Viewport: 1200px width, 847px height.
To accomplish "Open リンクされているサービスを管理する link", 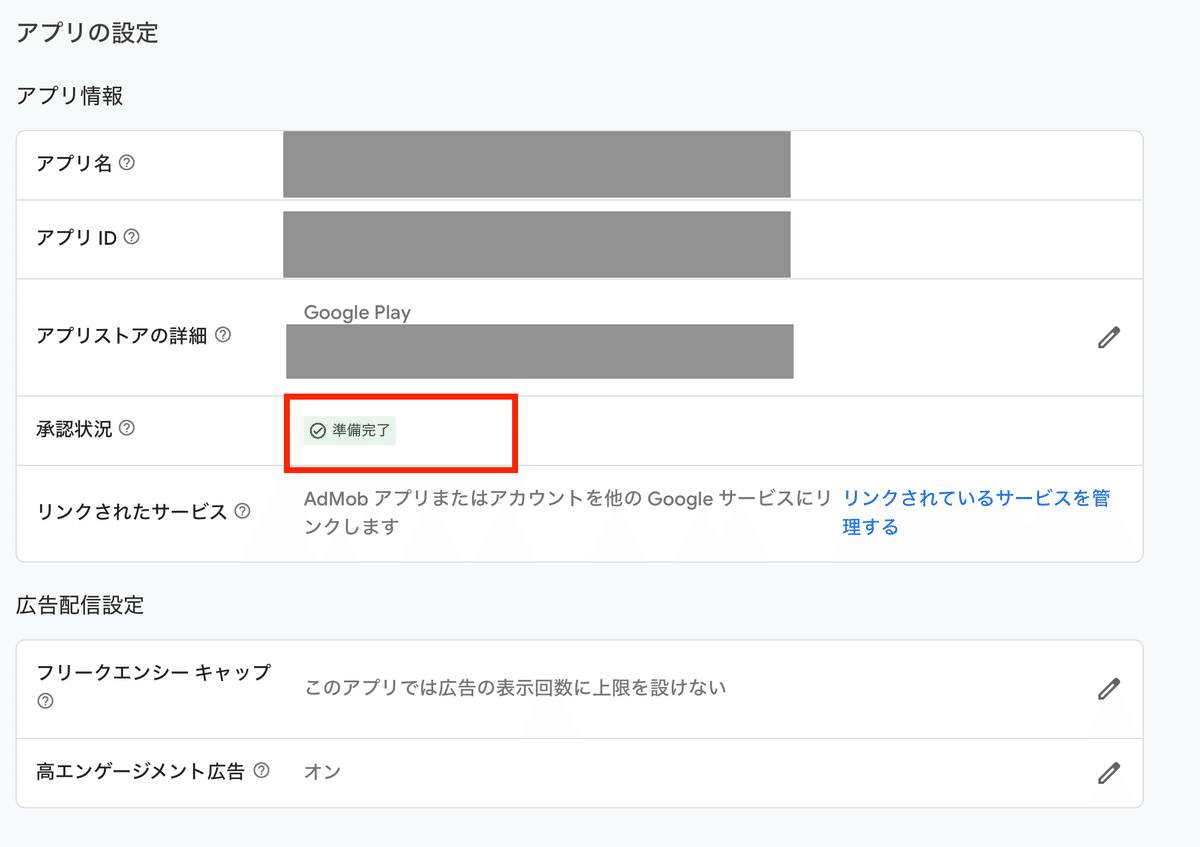I will pos(976,512).
